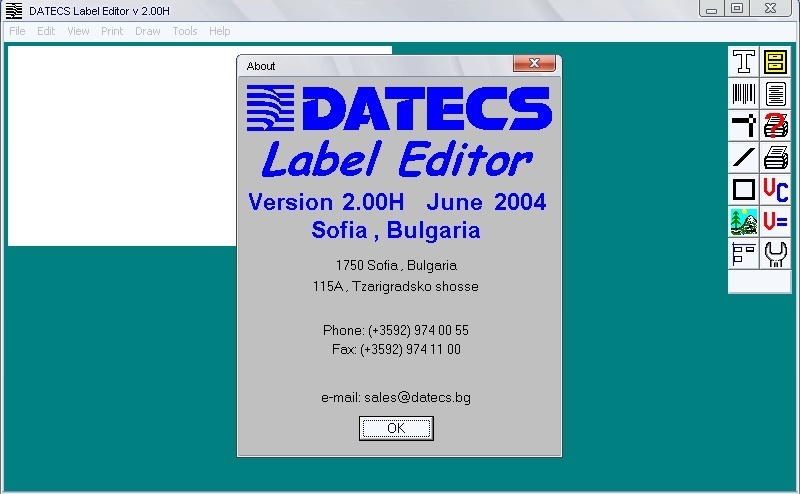Select the Barcode tool
This screenshot has width=800, height=494.
743,94
